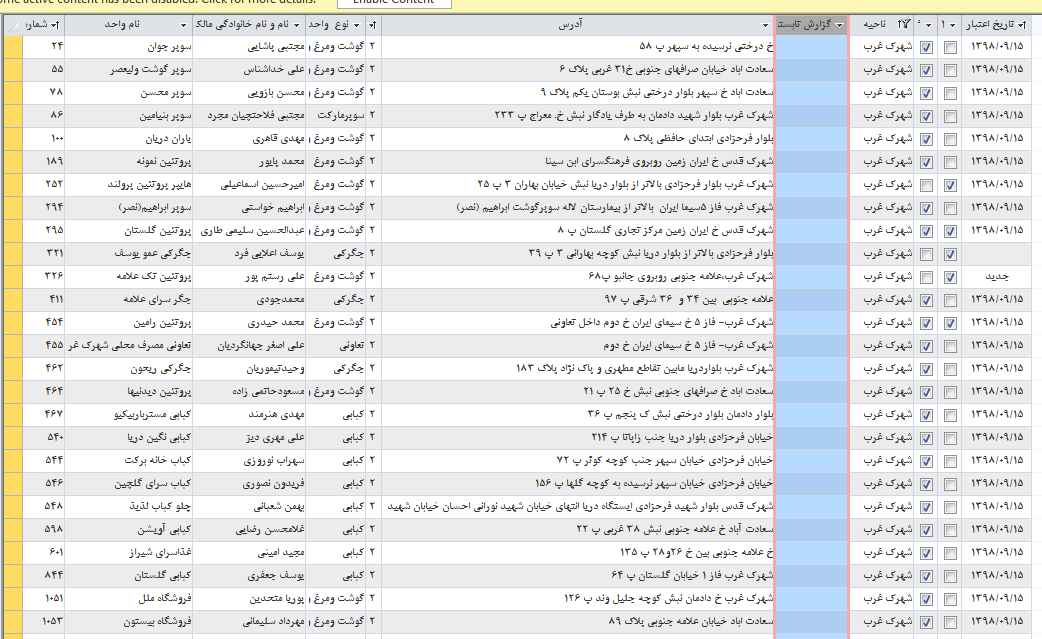Toggle unchecked box near date in سوپر گوشت ولیعصر row
This screenshot has height=639, width=1042.
950,70
